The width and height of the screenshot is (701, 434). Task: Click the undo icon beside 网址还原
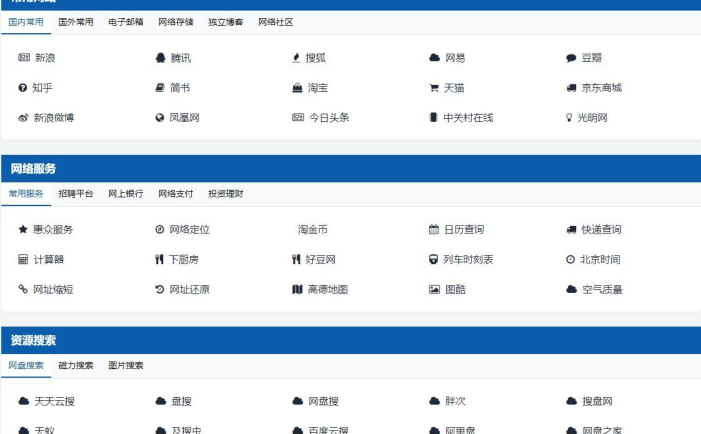point(160,289)
